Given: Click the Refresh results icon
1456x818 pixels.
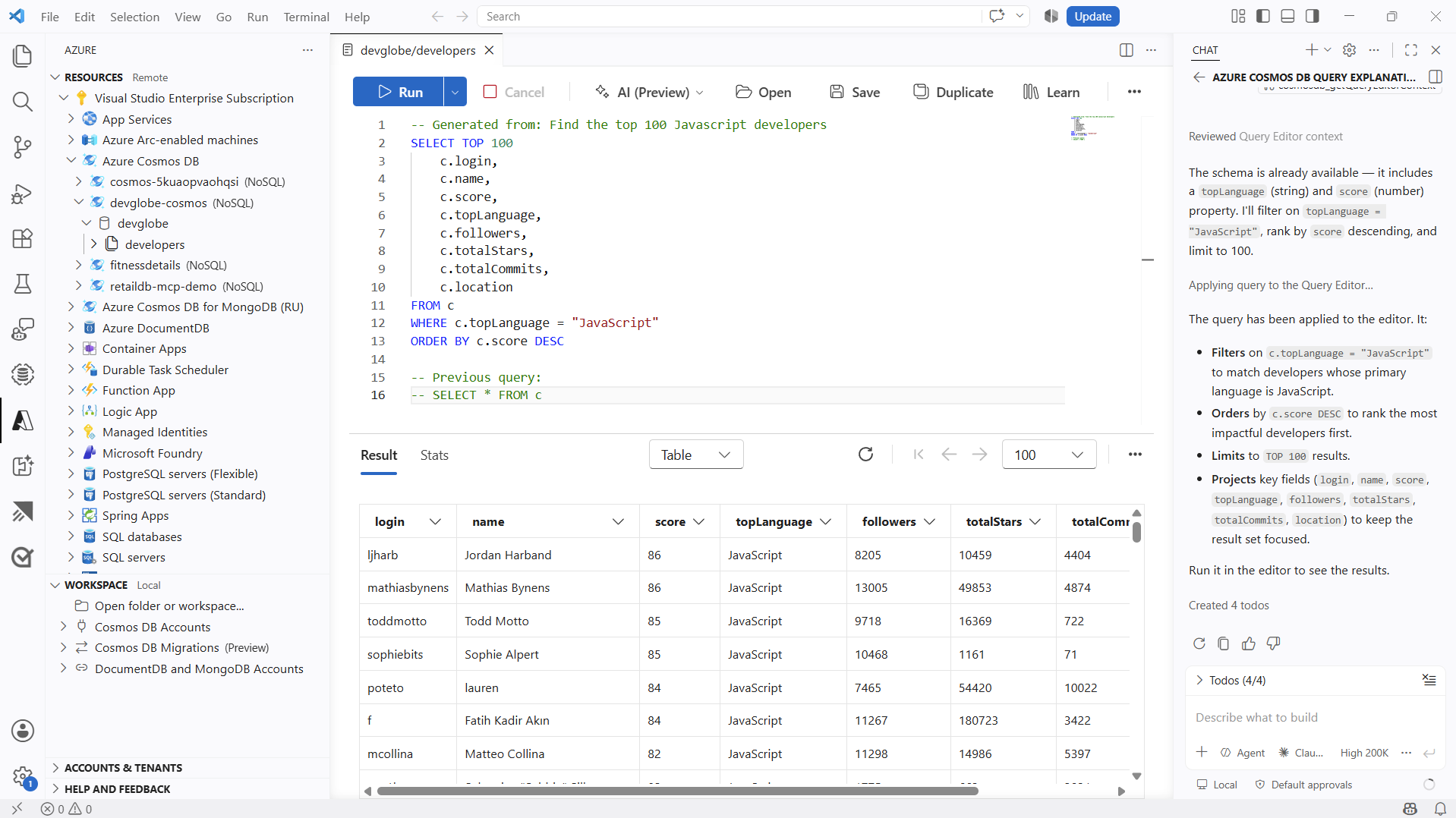Looking at the screenshot, I should pos(865,455).
